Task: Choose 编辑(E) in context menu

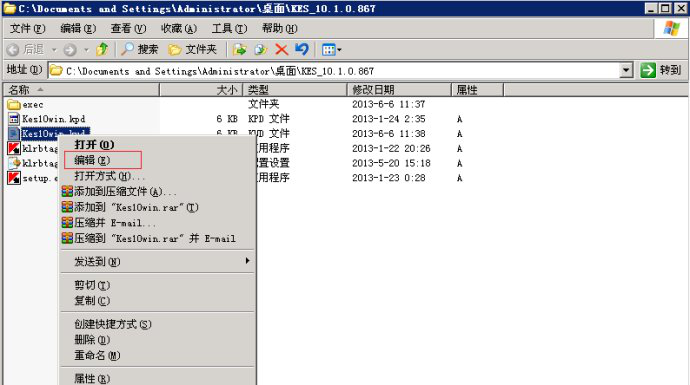Action: point(157,160)
